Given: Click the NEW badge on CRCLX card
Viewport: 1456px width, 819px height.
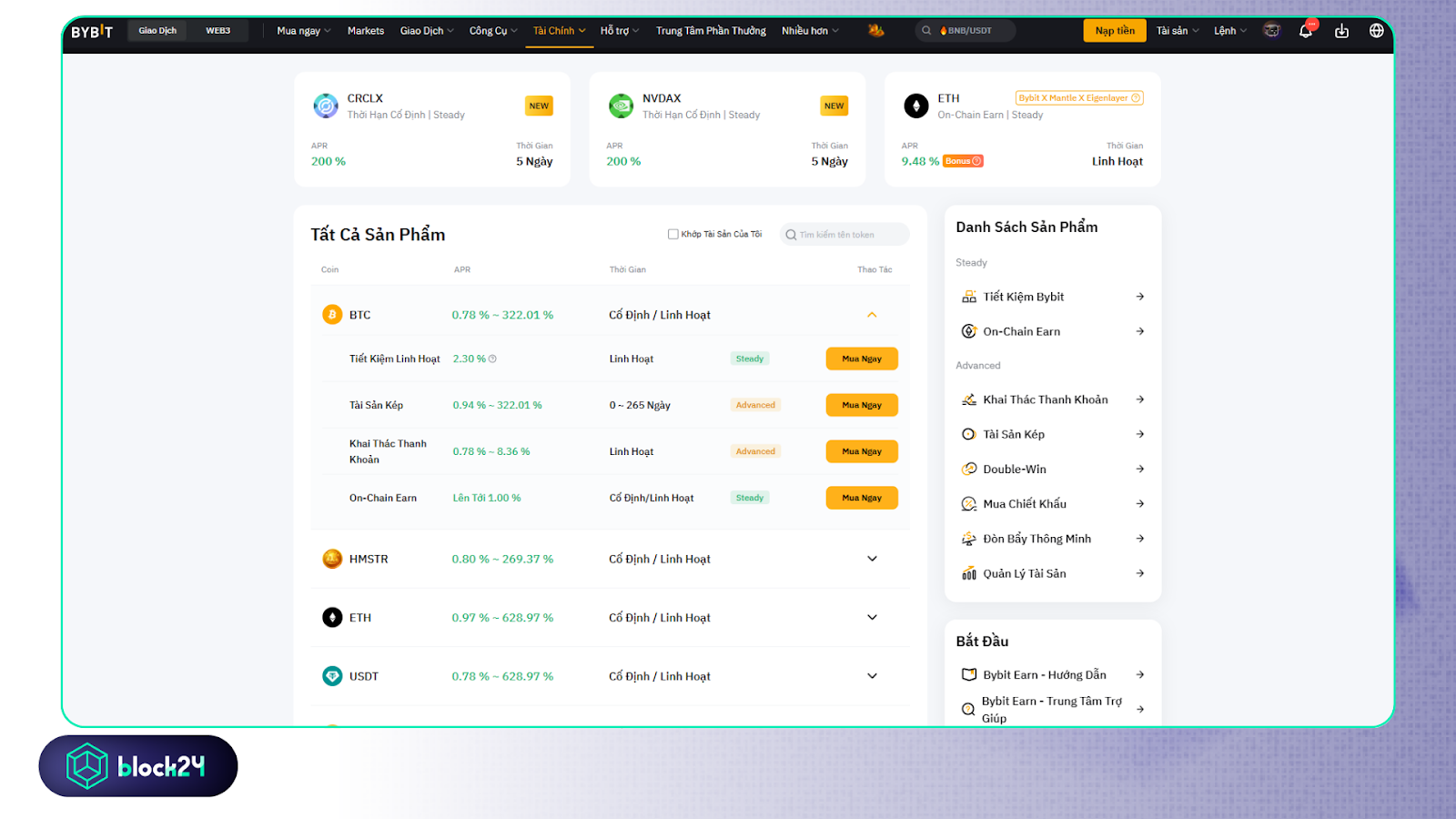Looking at the screenshot, I should pos(539,106).
